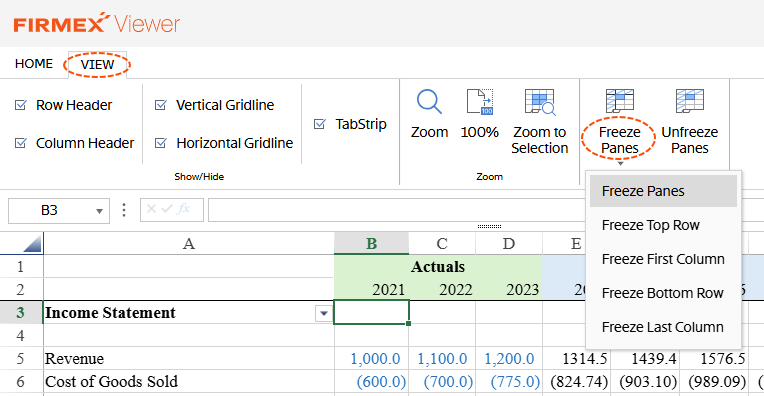Select Freeze First Column option
Image resolution: width=764 pixels, height=396 pixels.
point(663,259)
